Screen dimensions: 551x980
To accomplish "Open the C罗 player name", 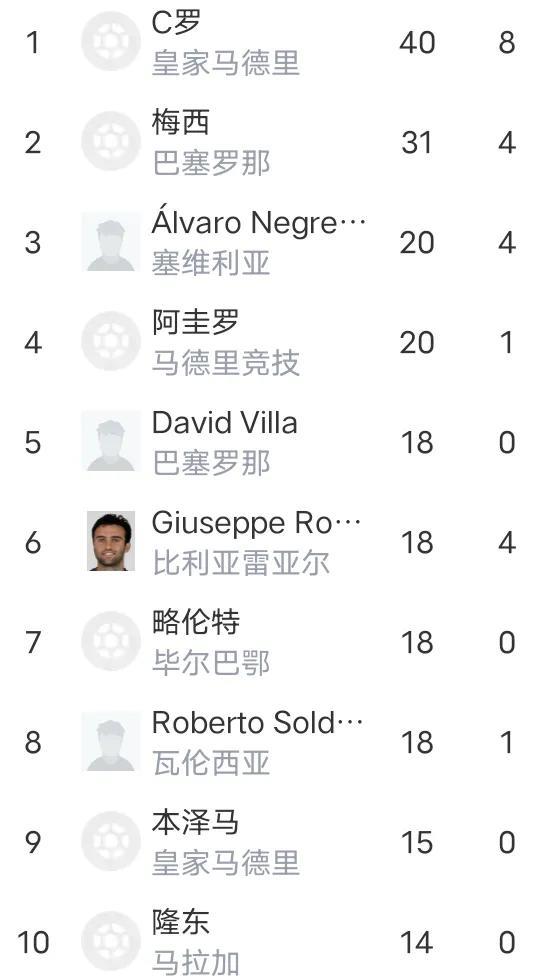I will pyautogui.click(x=176, y=22).
